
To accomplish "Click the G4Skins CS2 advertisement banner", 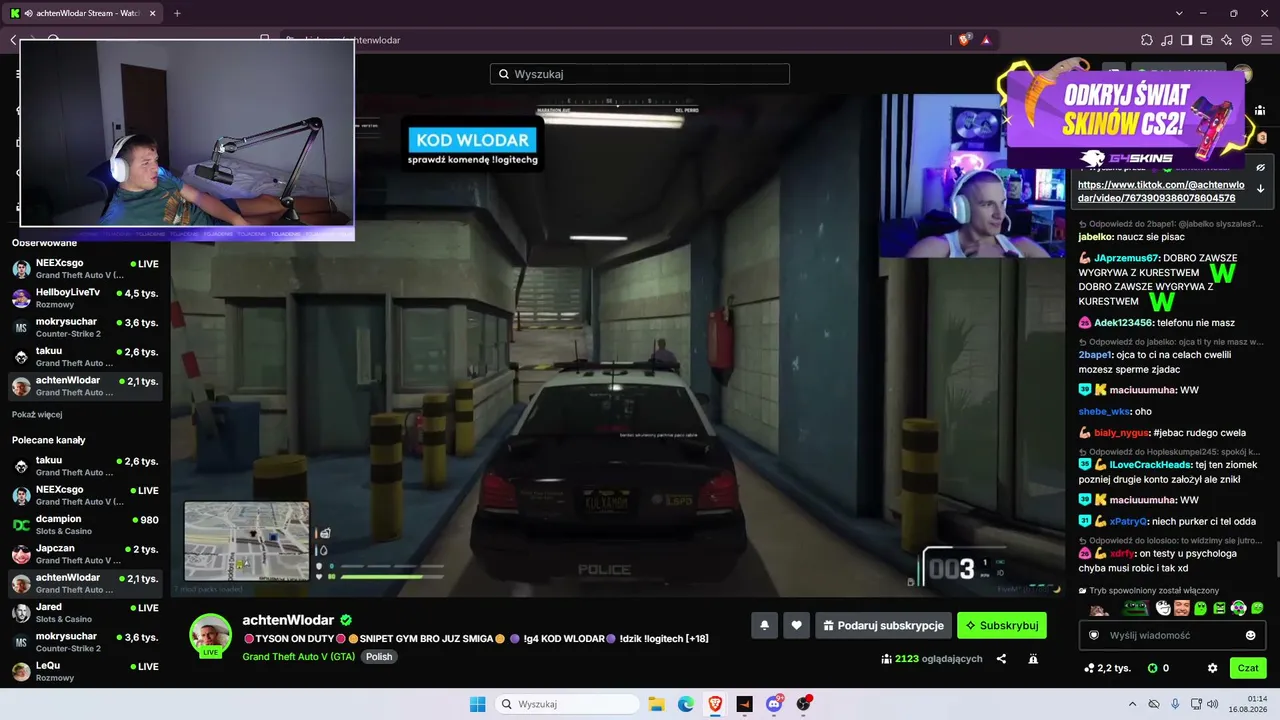I will click(x=1125, y=118).
